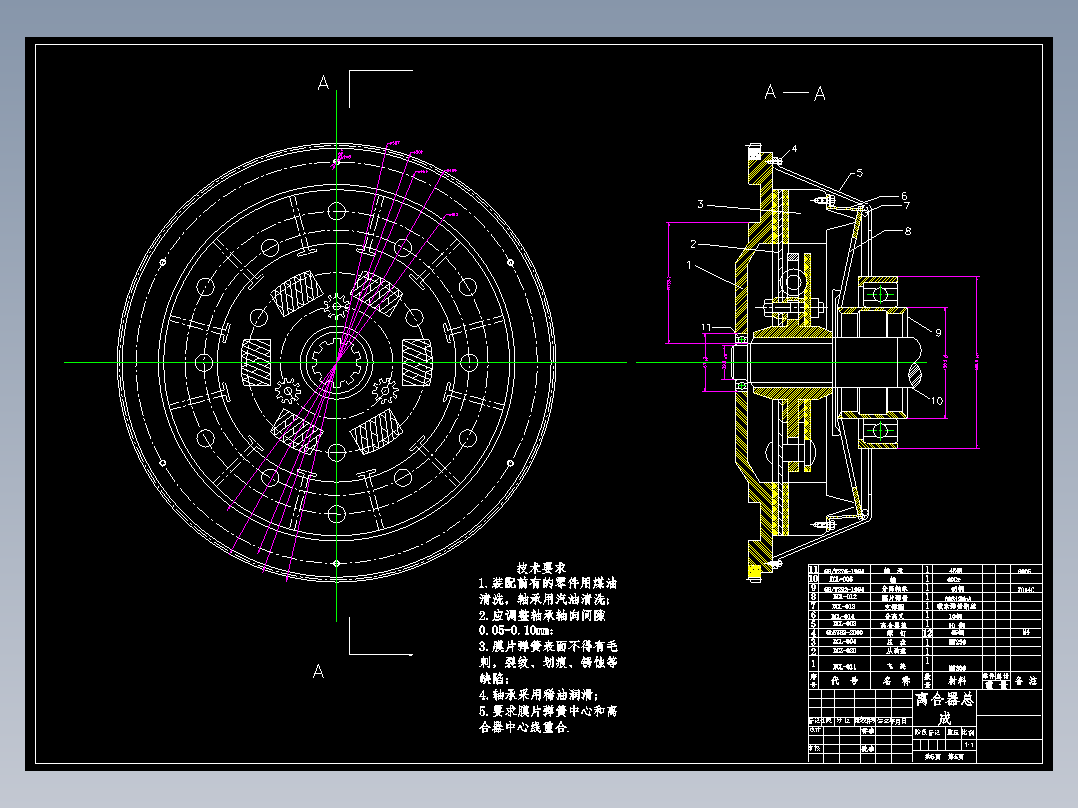Click the clearance value "0.05-0.10mm"
Image resolution: width=1078 pixels, height=808 pixels.
[516, 631]
